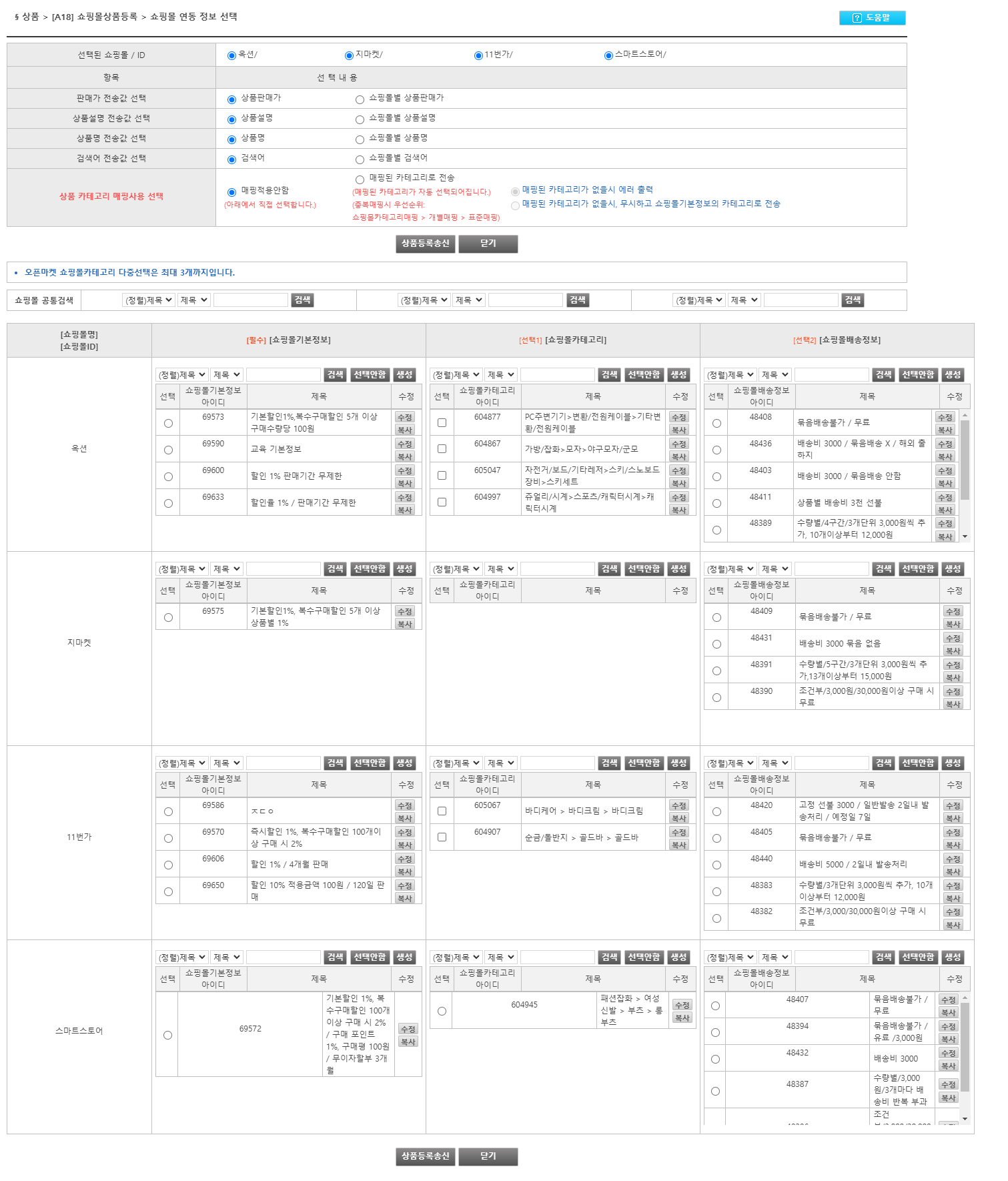The width and height of the screenshot is (1008, 1181).
Task: Open first (정렬)제목 dropdown in 쇼핑몰 공통검색
Action: (x=148, y=300)
